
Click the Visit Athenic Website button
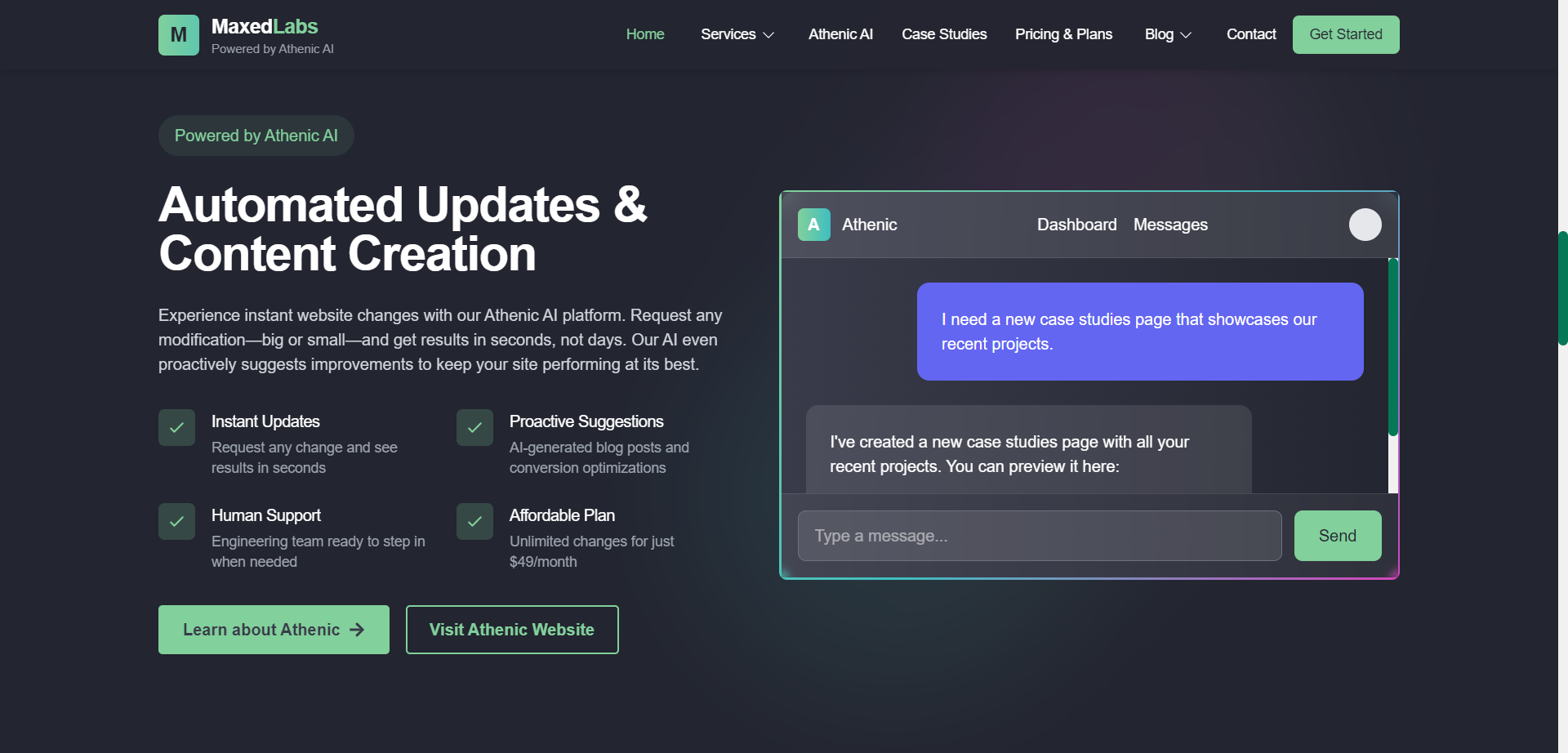pyautogui.click(x=512, y=630)
